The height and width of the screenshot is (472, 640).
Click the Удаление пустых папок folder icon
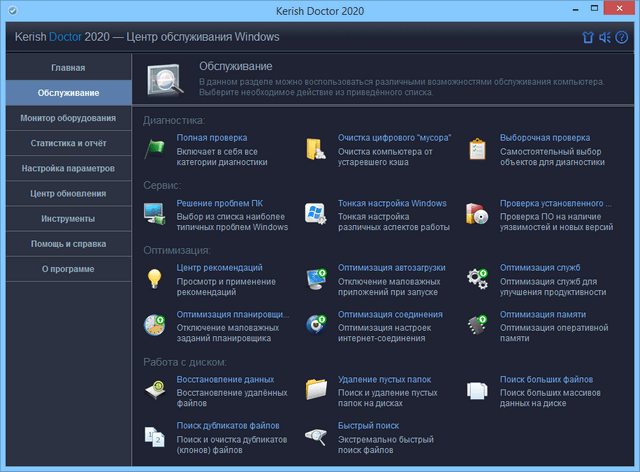click(317, 389)
